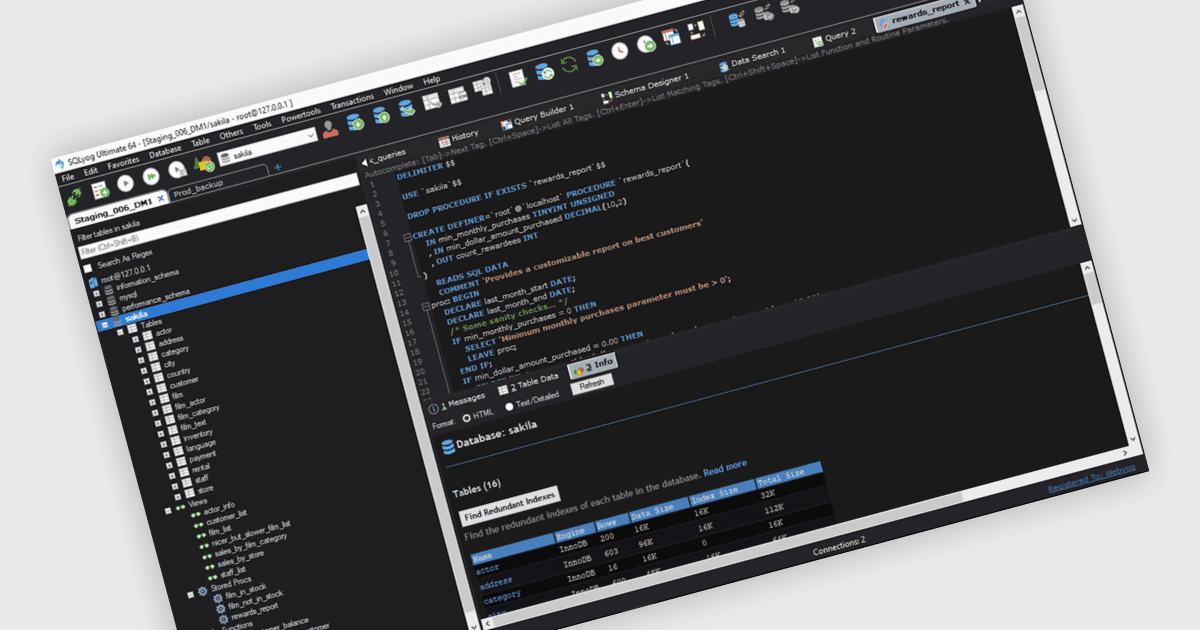
Task: Collapse the CREATE DEFINER code fold marker
Action: click(406, 238)
